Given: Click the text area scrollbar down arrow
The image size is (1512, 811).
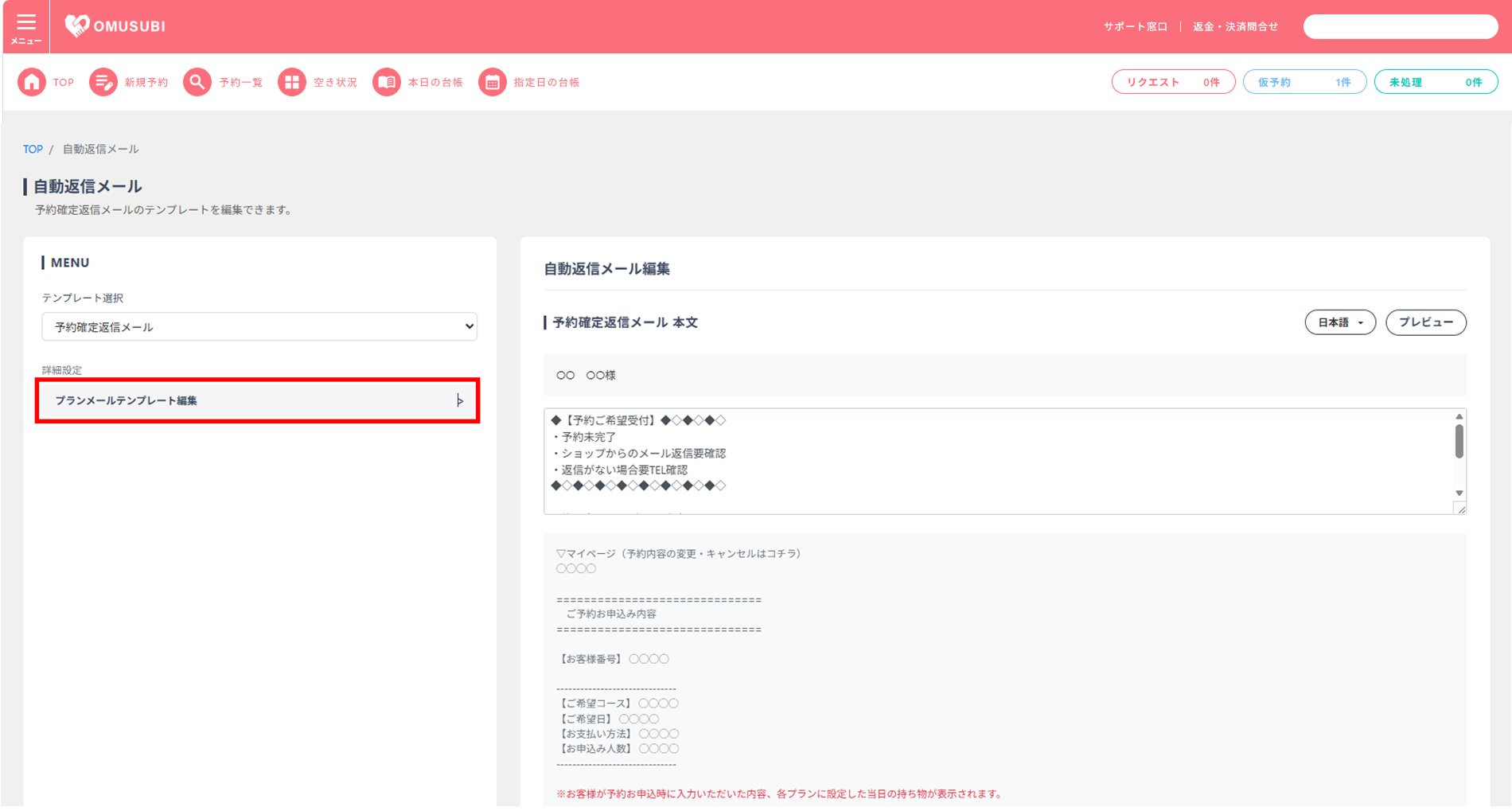Looking at the screenshot, I should click(1459, 493).
